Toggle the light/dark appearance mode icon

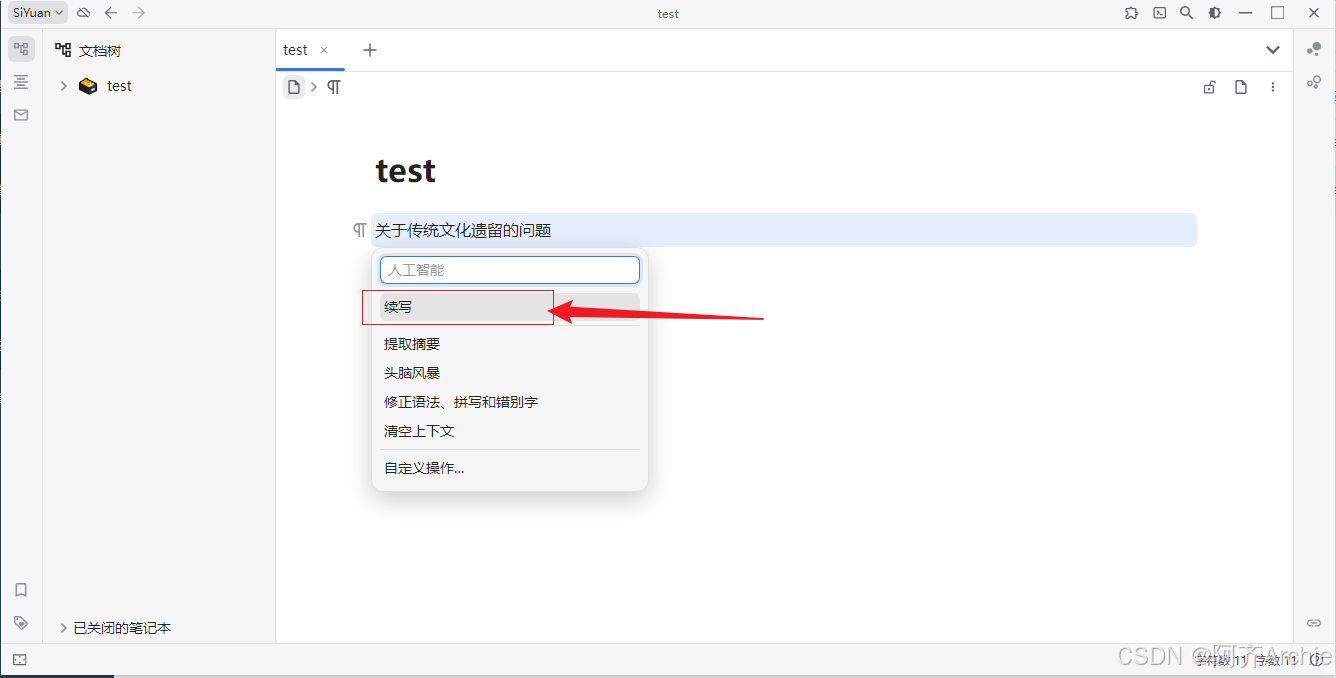tap(1214, 13)
